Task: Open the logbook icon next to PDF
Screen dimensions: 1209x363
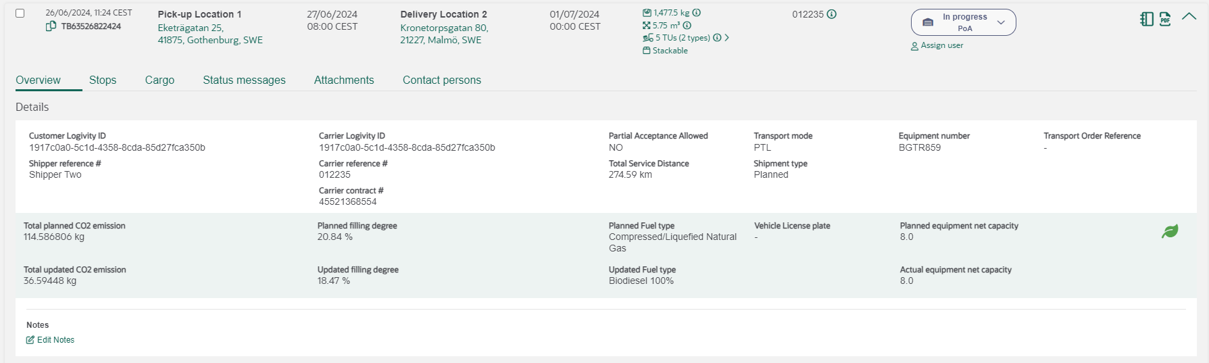Action: 1147,19
